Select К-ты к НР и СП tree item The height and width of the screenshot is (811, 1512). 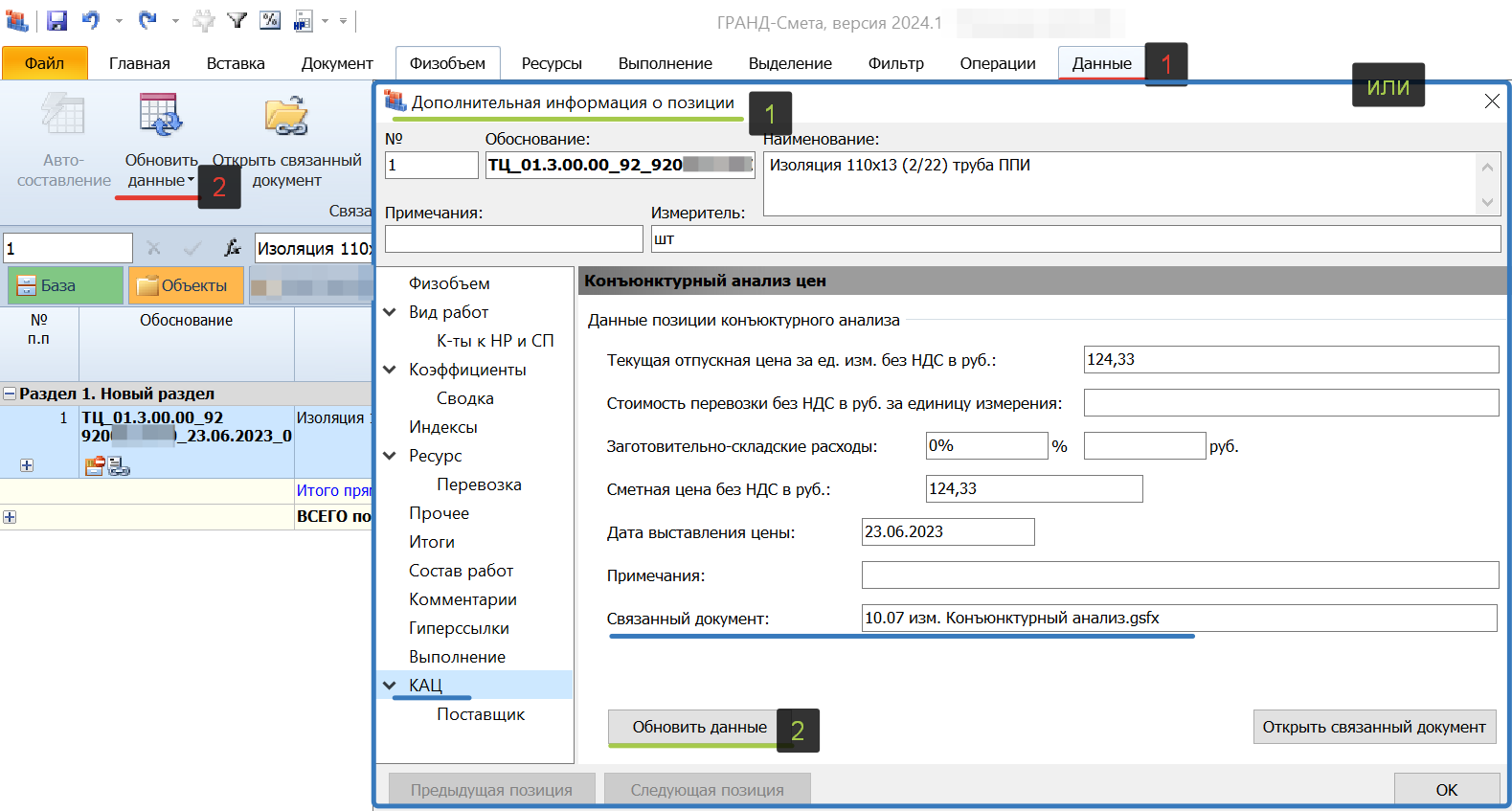click(495, 341)
